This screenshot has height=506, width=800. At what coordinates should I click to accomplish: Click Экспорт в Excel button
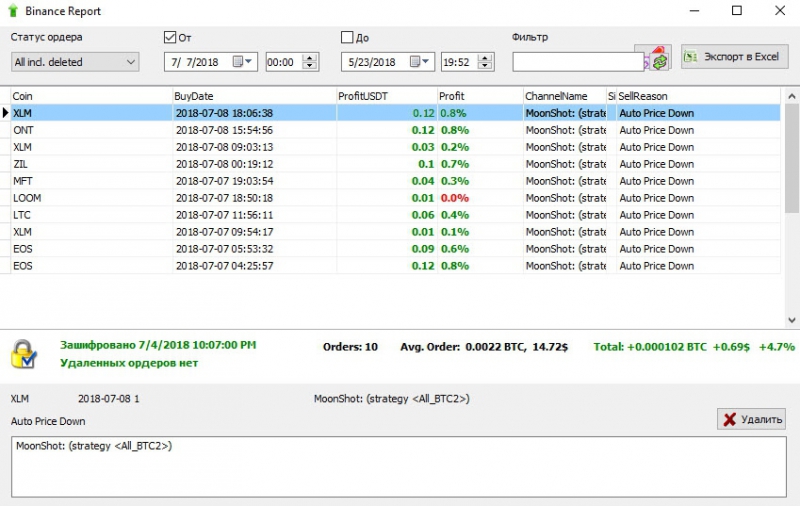pyautogui.click(x=734, y=57)
